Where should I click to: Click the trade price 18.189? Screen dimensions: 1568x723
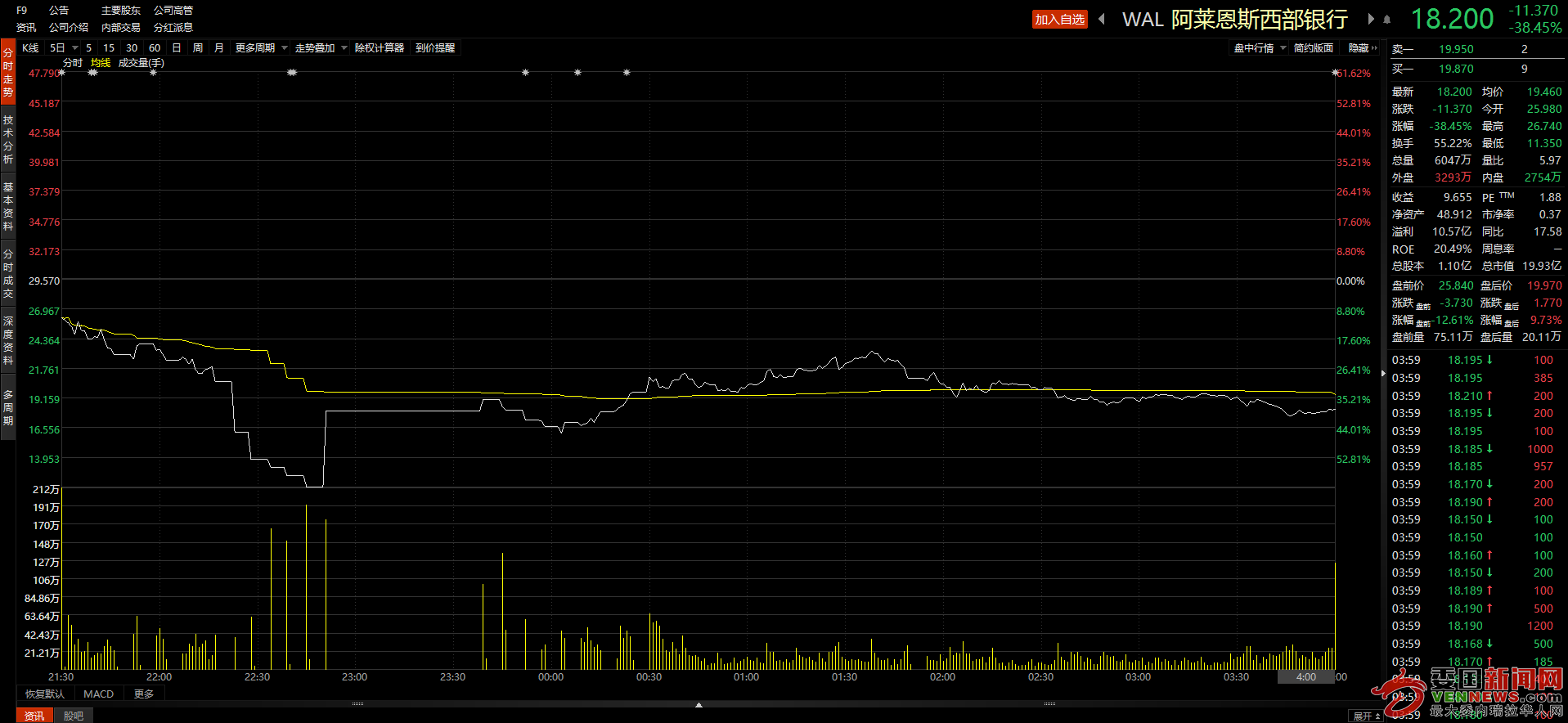[x=1465, y=591]
